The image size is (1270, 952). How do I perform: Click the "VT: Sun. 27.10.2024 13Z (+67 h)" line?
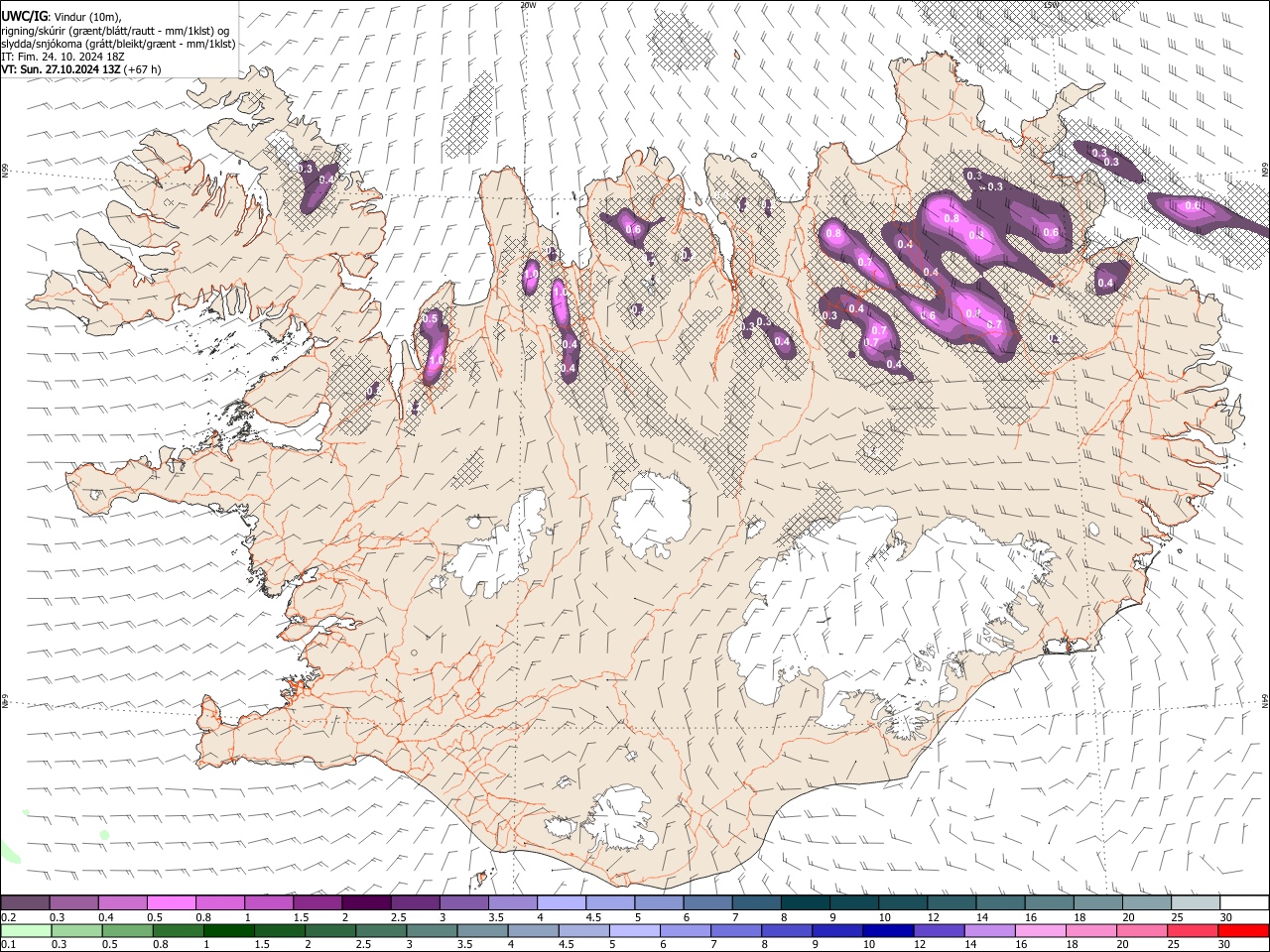click(81, 70)
